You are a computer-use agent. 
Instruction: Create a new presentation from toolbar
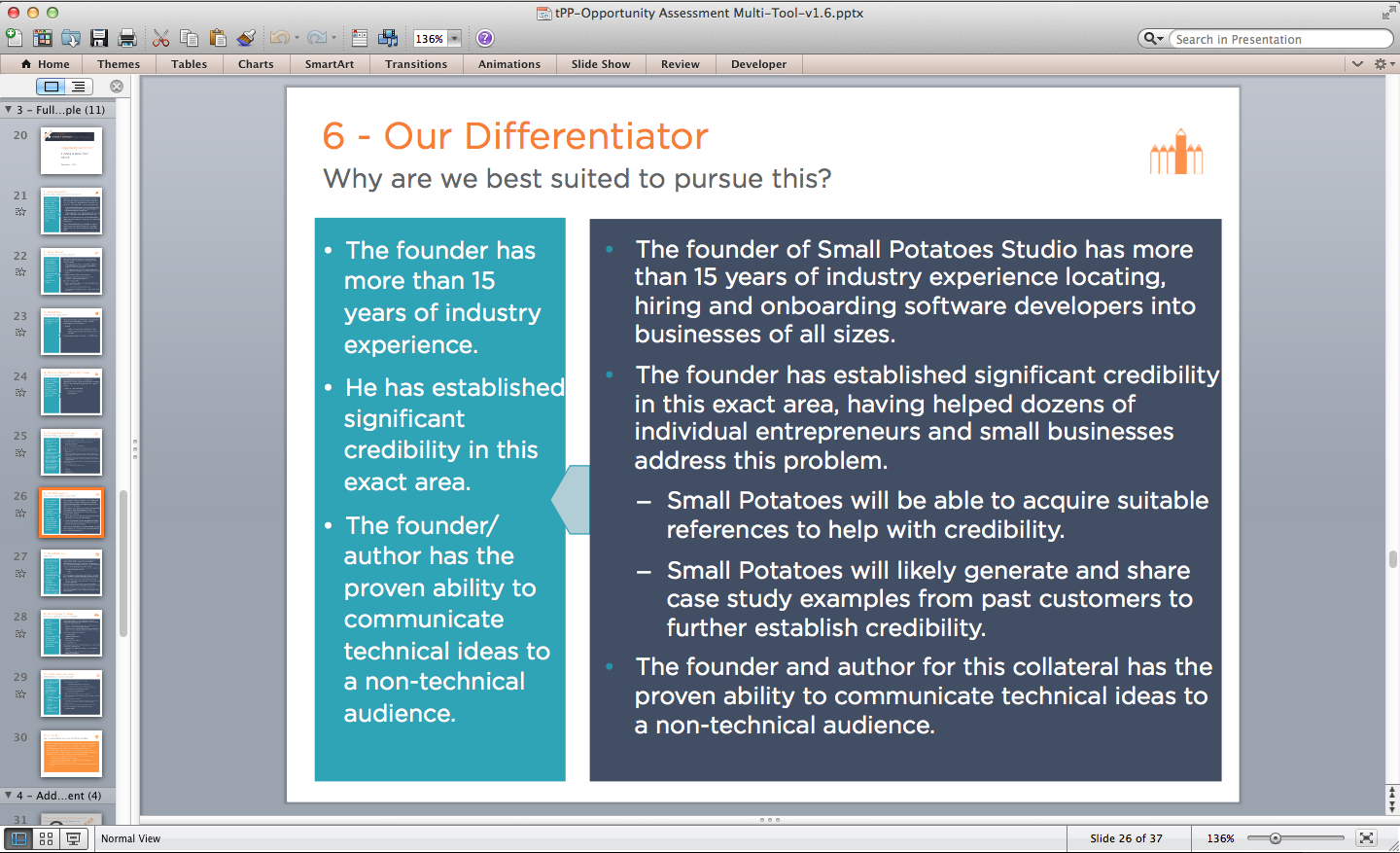(14, 38)
